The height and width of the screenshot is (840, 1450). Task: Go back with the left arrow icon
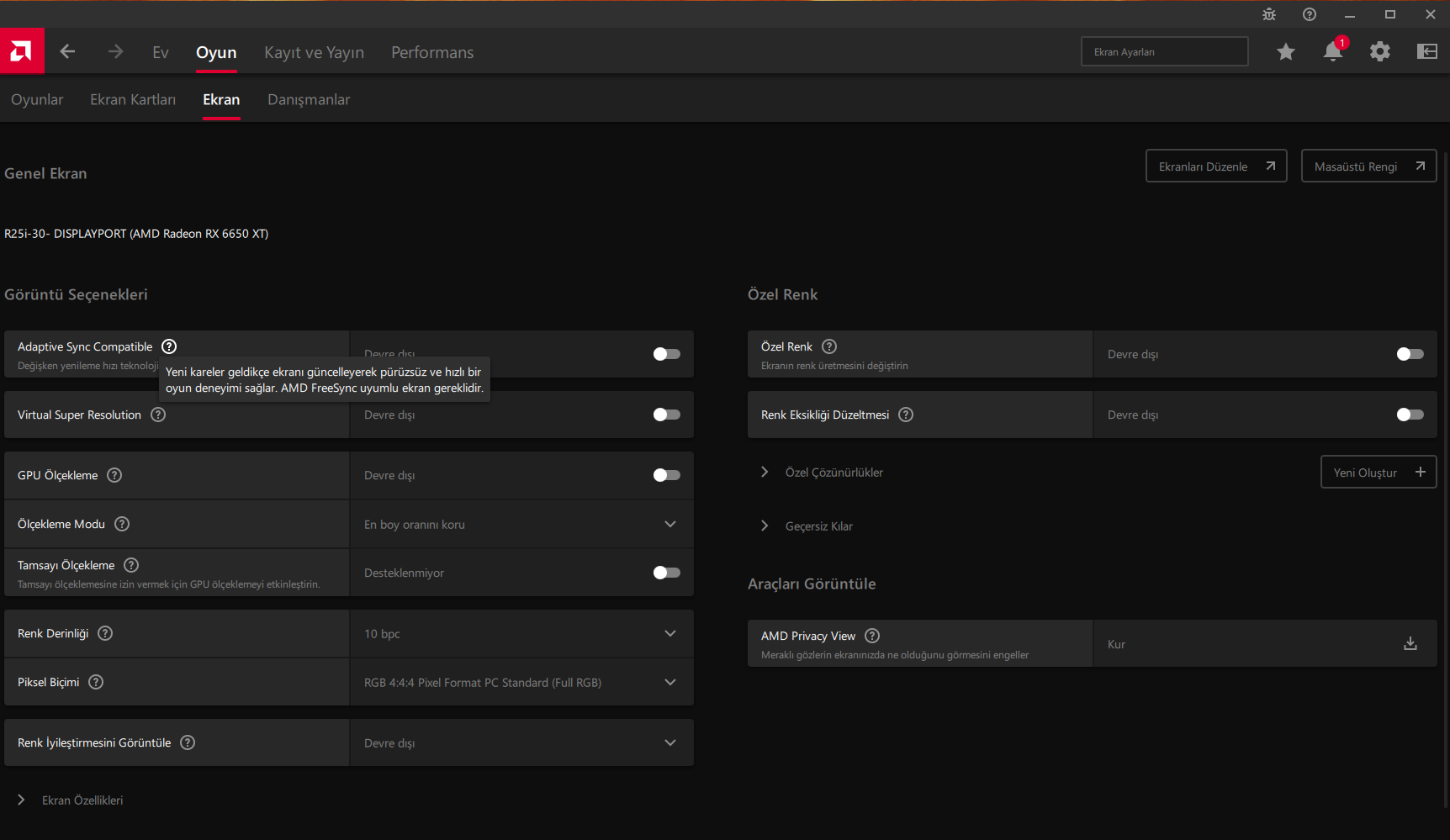pyautogui.click(x=68, y=52)
